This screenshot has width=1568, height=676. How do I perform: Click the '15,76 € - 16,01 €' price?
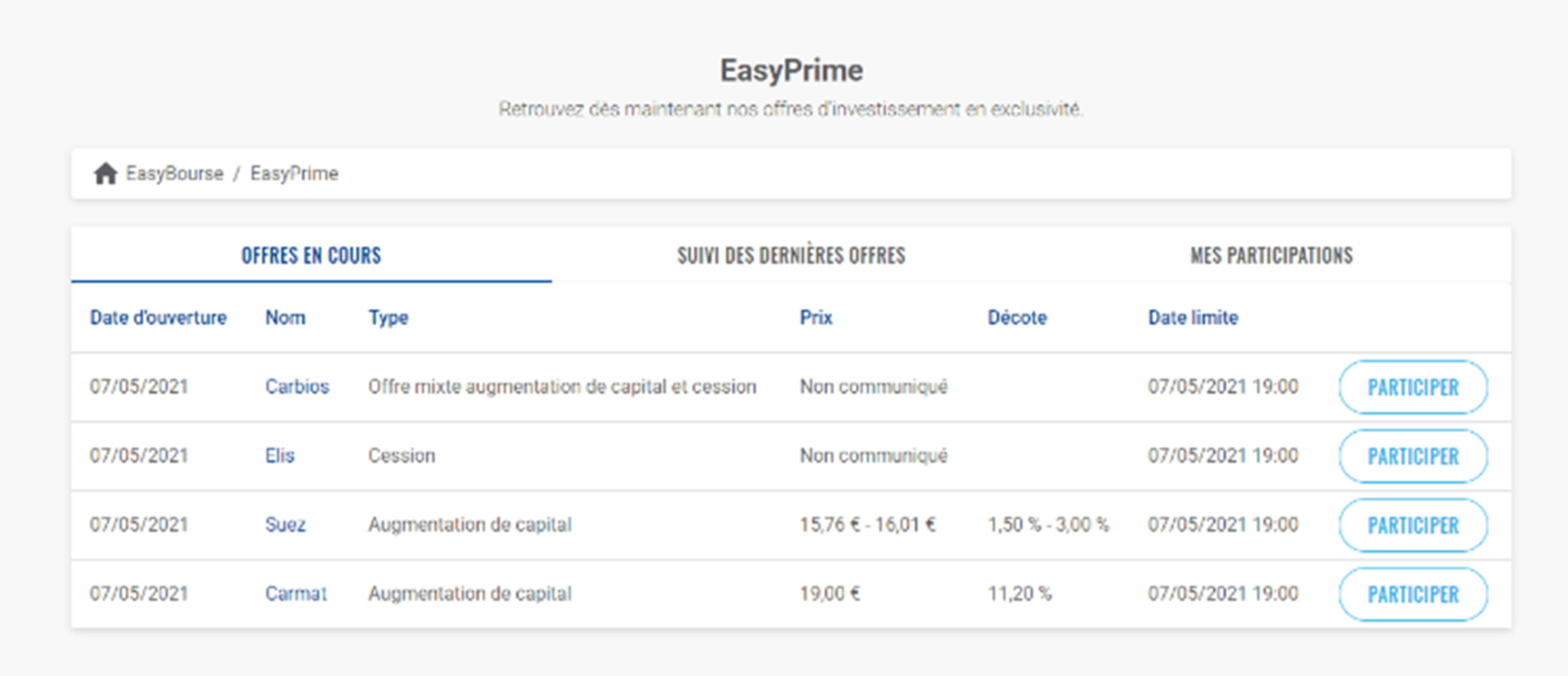coord(868,525)
